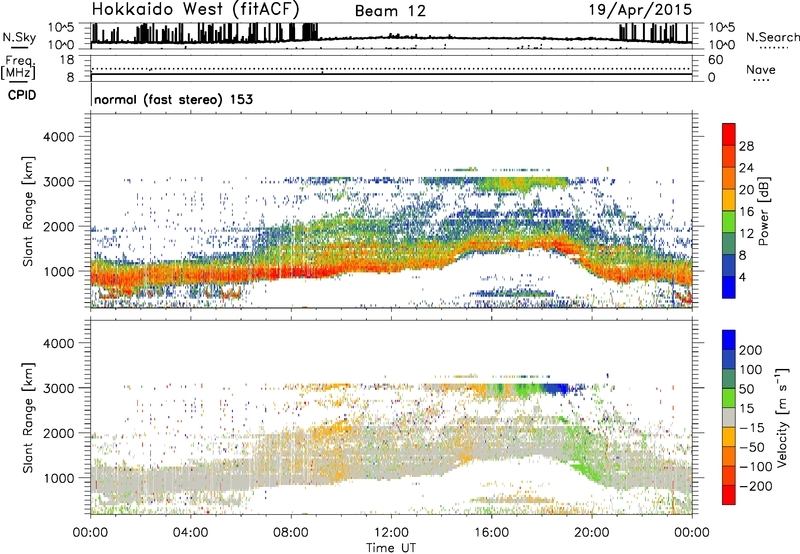
Task: Pick the bright blue bottom segment of Power bar
Action: pyautogui.click(x=729, y=287)
